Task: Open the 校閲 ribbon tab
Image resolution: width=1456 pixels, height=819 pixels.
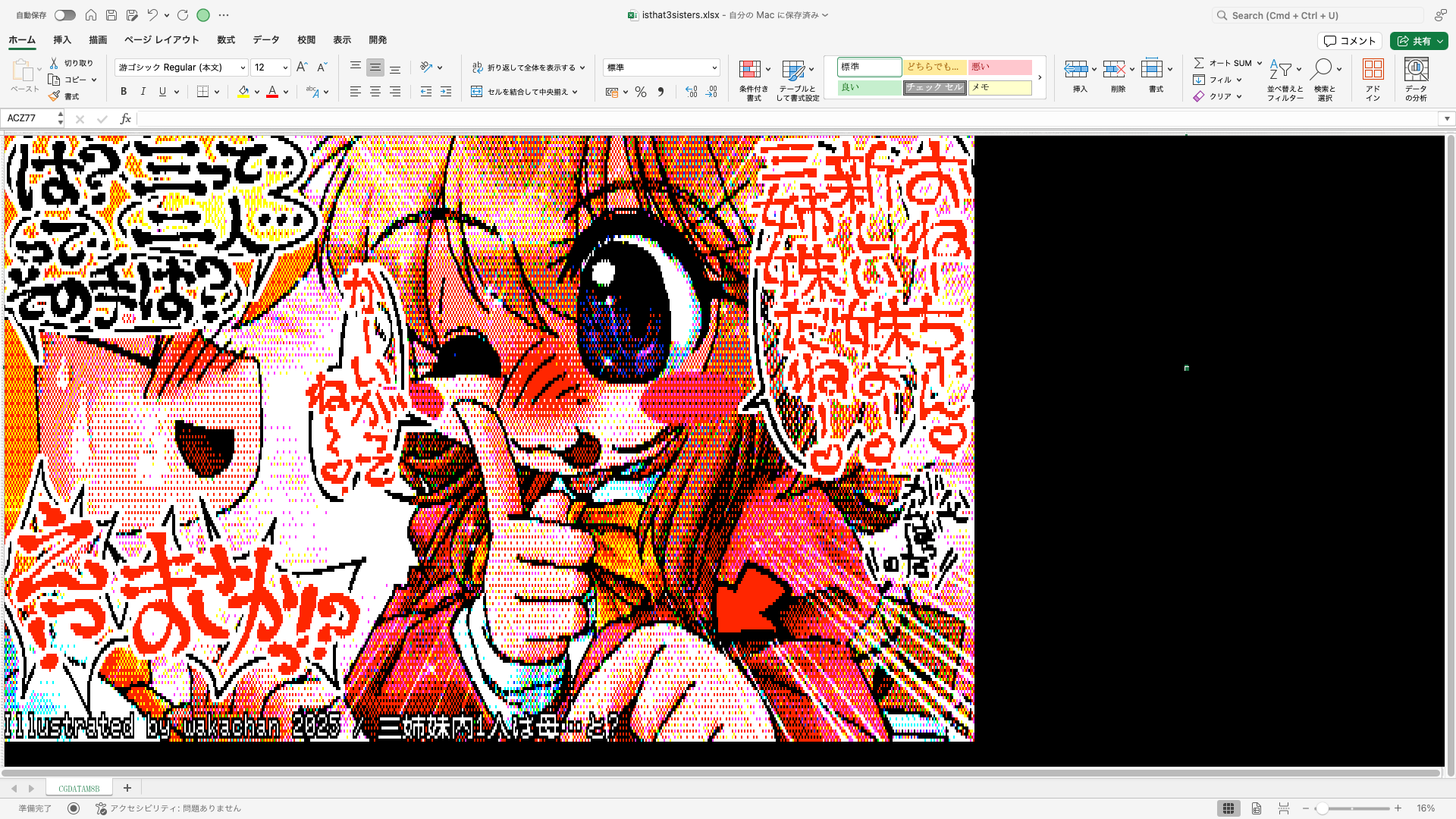Action: [x=306, y=40]
